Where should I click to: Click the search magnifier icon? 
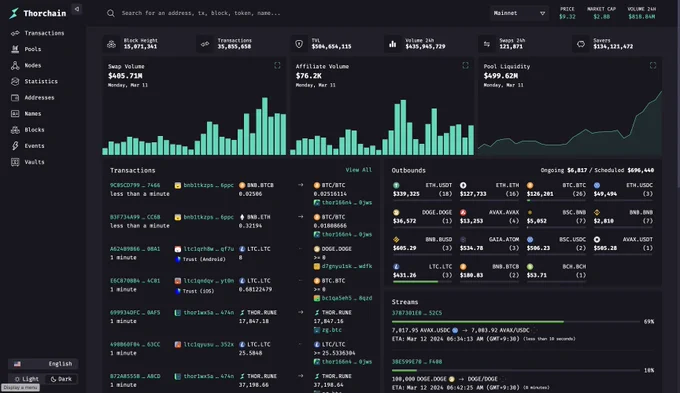coord(111,13)
